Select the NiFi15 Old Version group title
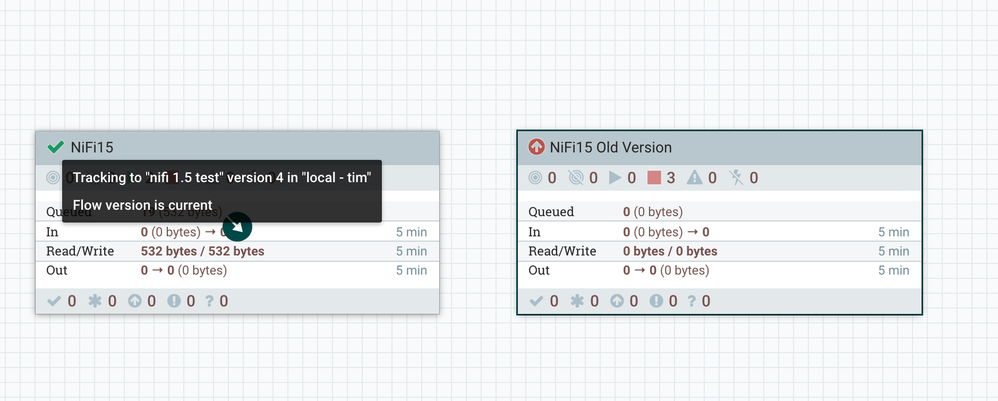 pos(610,147)
